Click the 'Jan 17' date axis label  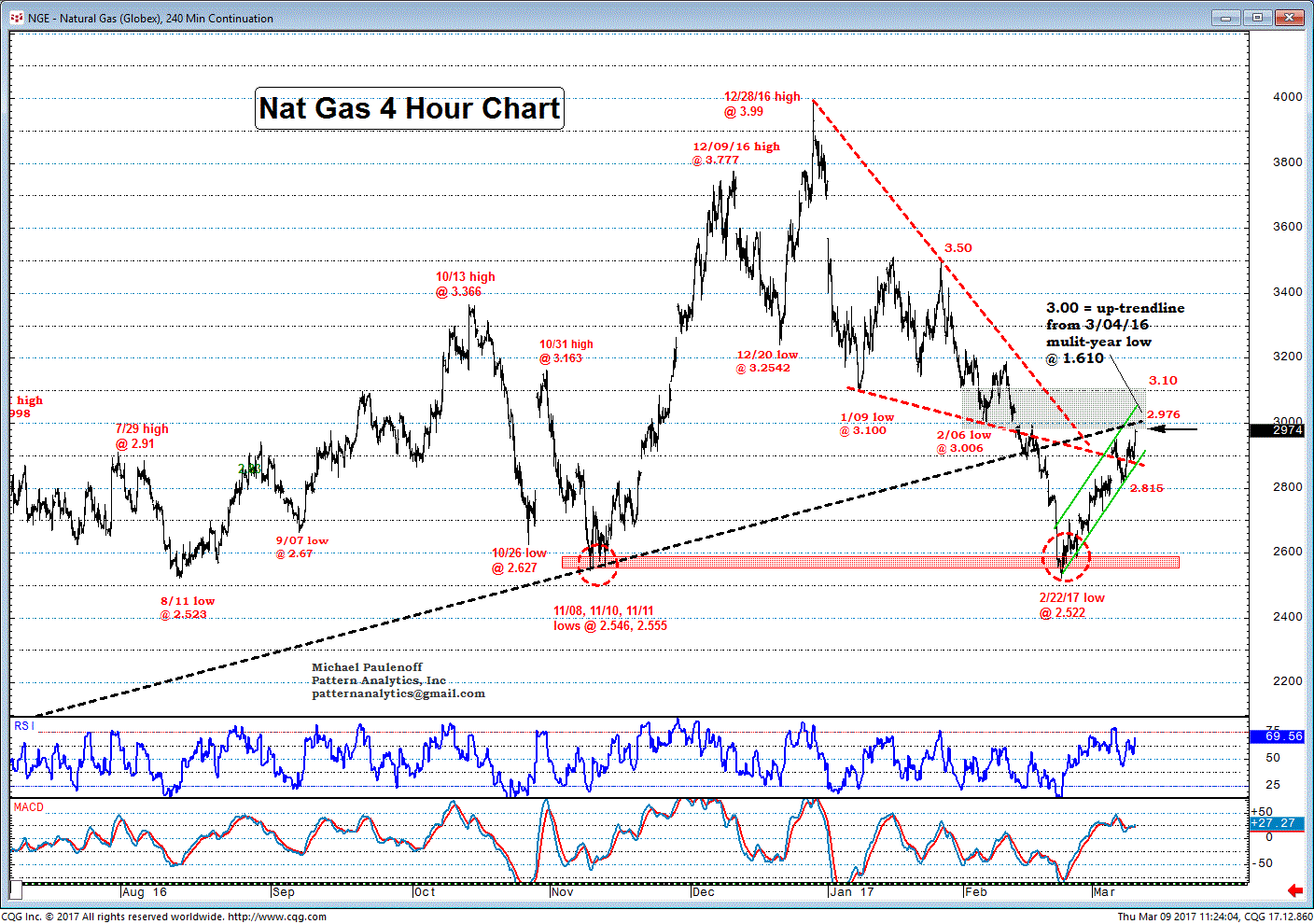click(x=852, y=892)
